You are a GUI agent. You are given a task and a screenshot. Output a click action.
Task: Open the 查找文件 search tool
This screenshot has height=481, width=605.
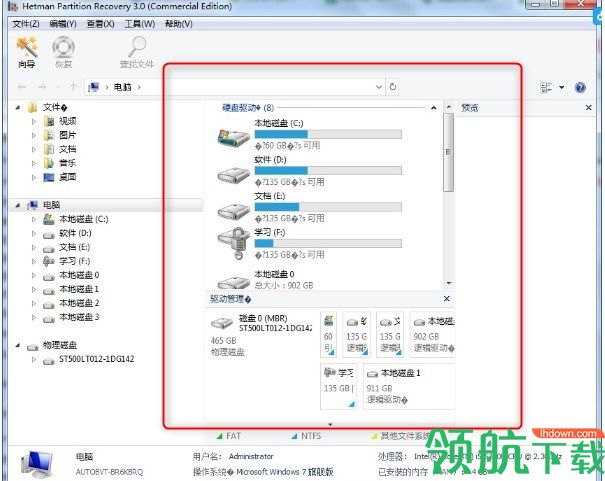137,52
